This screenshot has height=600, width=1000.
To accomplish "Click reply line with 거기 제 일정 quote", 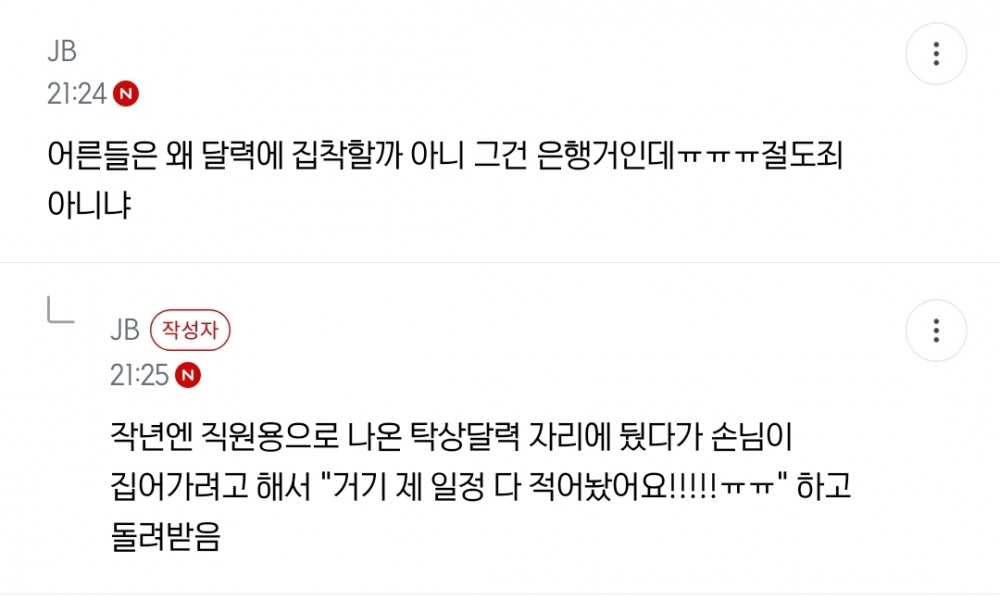I will tap(481, 487).
